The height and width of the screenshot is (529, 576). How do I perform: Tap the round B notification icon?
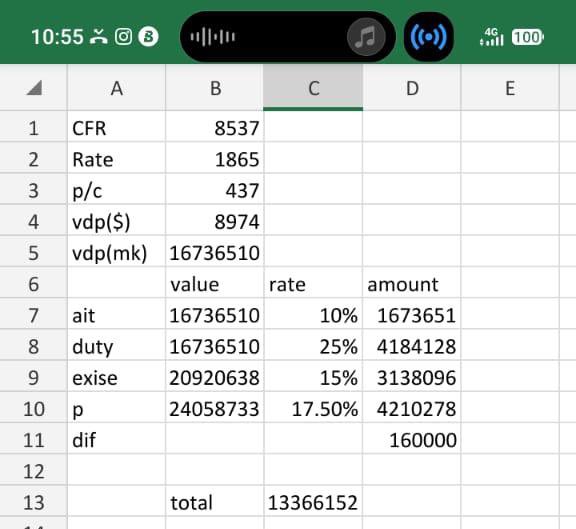148,37
